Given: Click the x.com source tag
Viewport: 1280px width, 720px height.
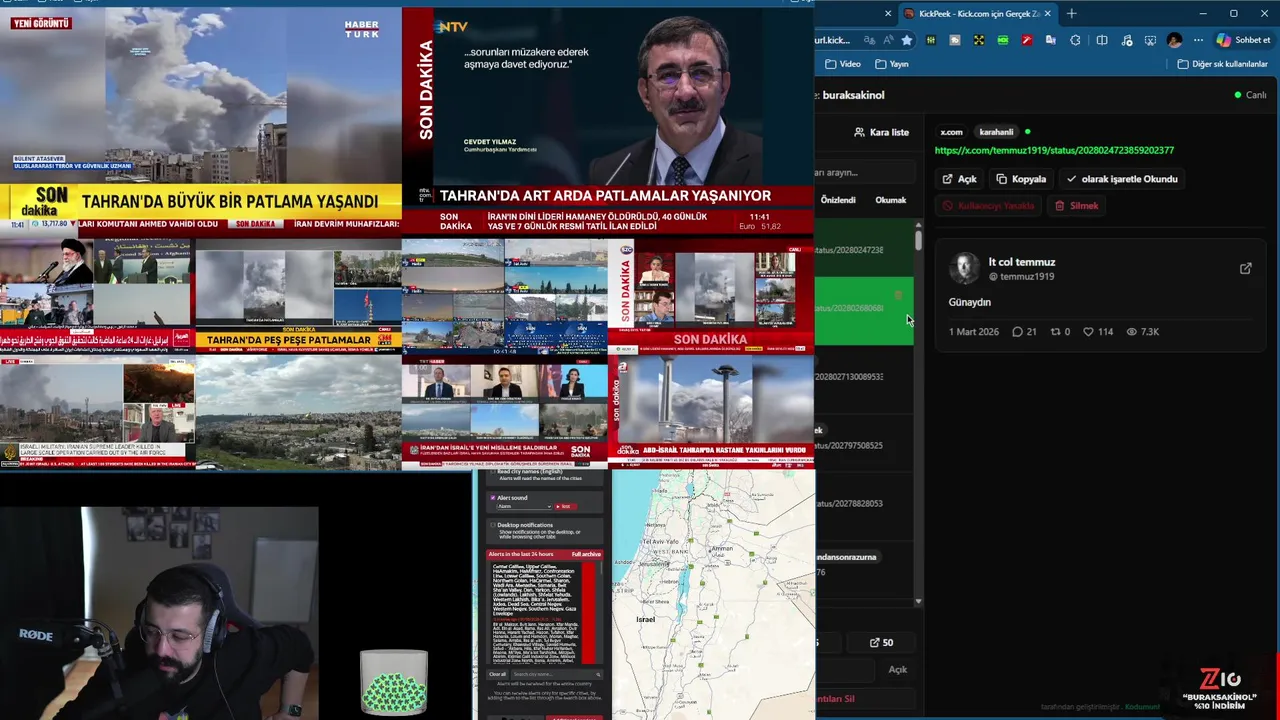Looking at the screenshot, I should click(951, 132).
